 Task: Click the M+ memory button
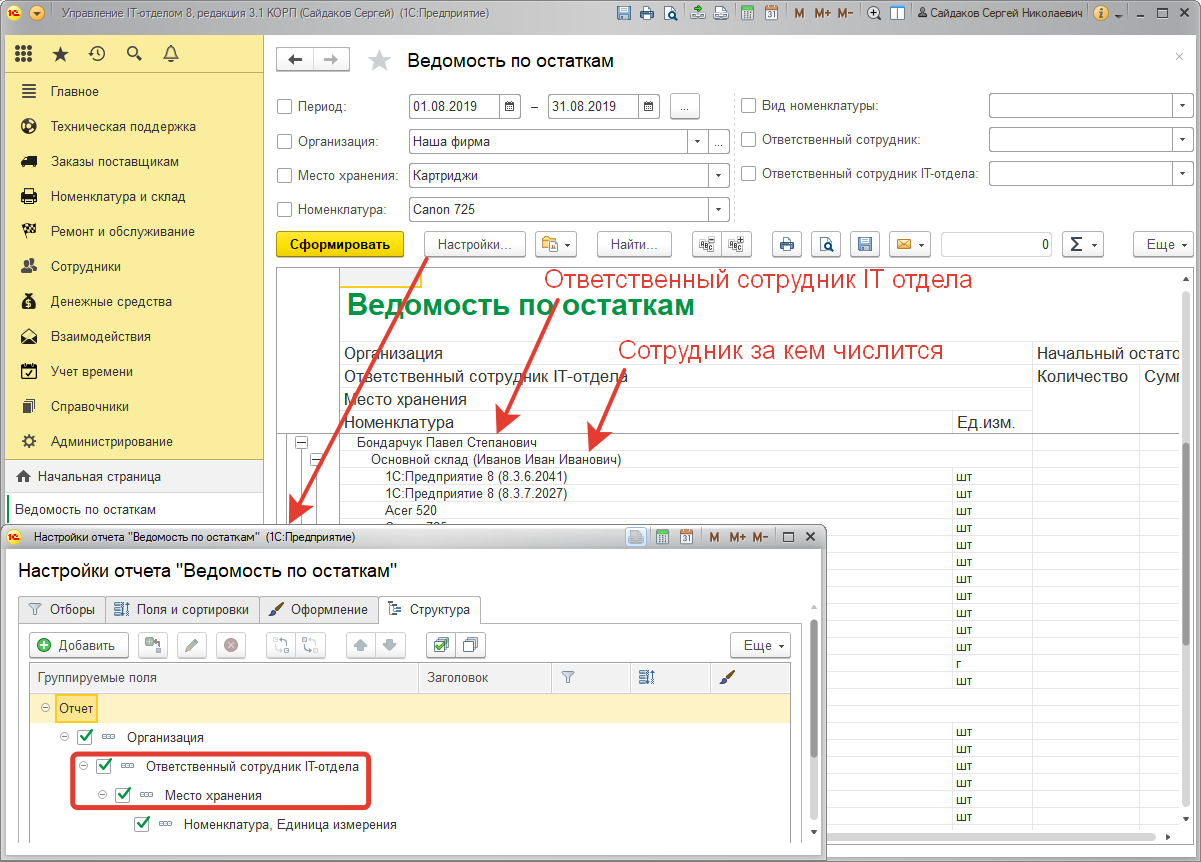pos(822,13)
